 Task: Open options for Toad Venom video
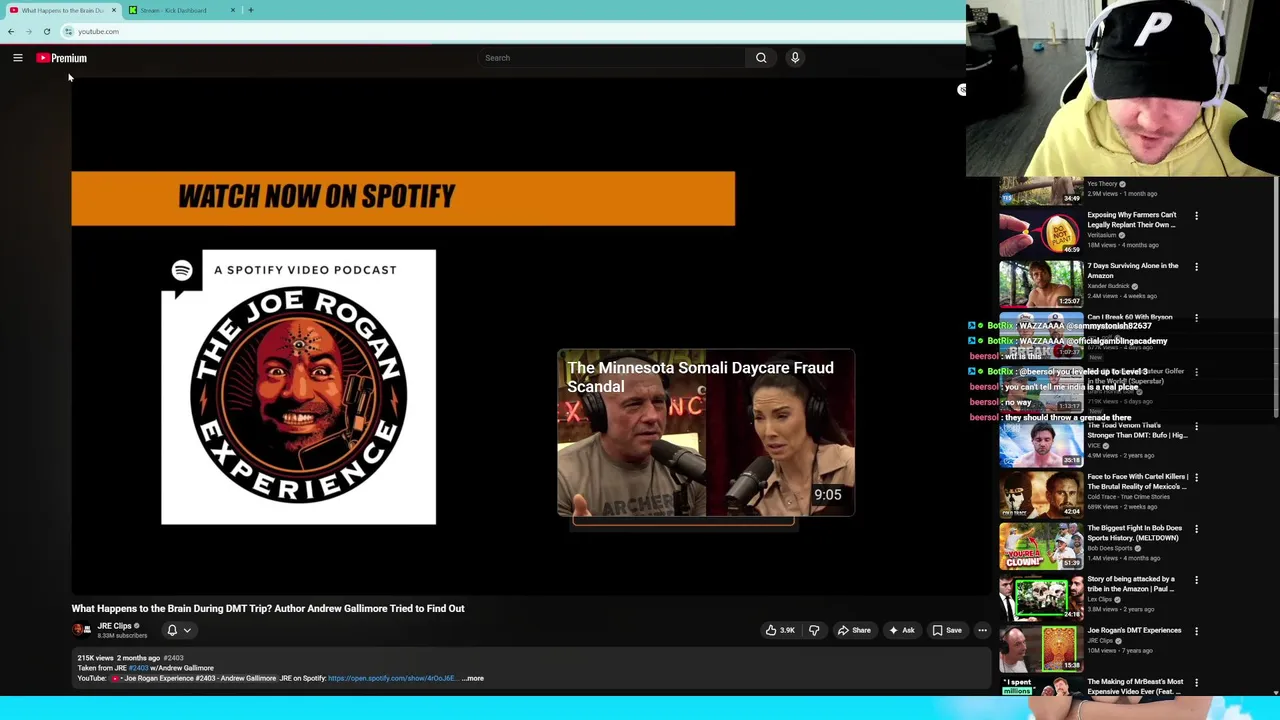[x=1196, y=427]
